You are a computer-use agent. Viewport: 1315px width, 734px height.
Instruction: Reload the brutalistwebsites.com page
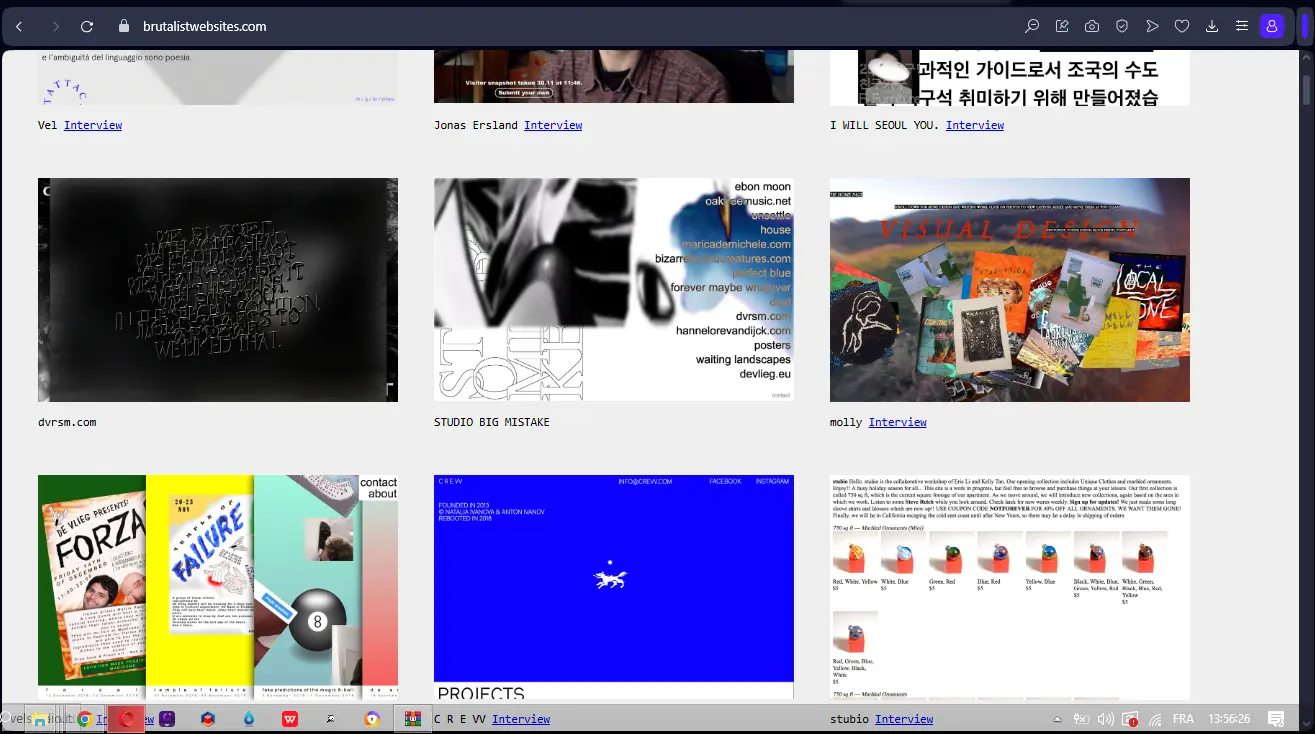tap(87, 26)
